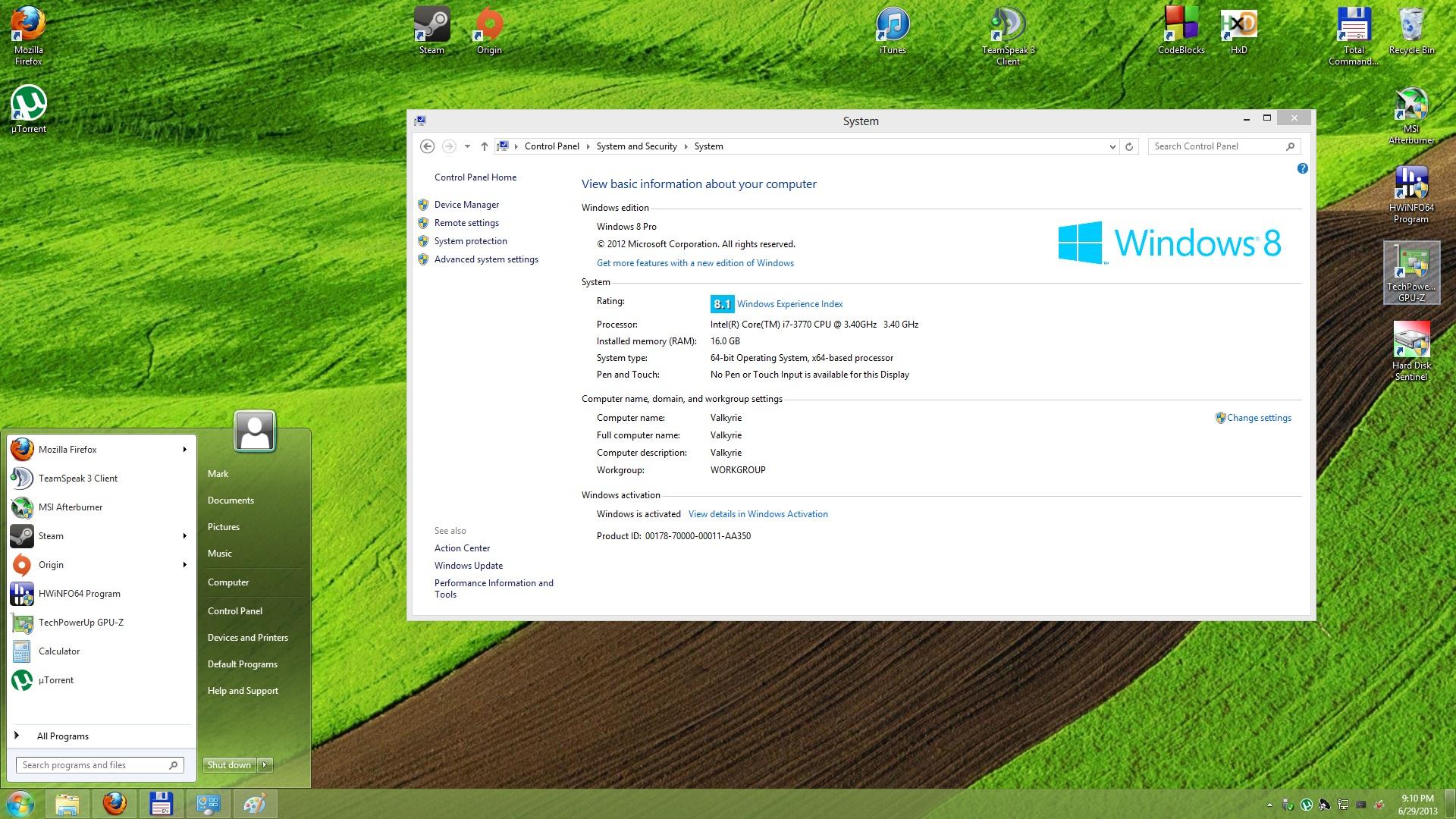Select the Recycle Bin desktop icon
Screen dimensions: 1456x819
tap(1411, 31)
